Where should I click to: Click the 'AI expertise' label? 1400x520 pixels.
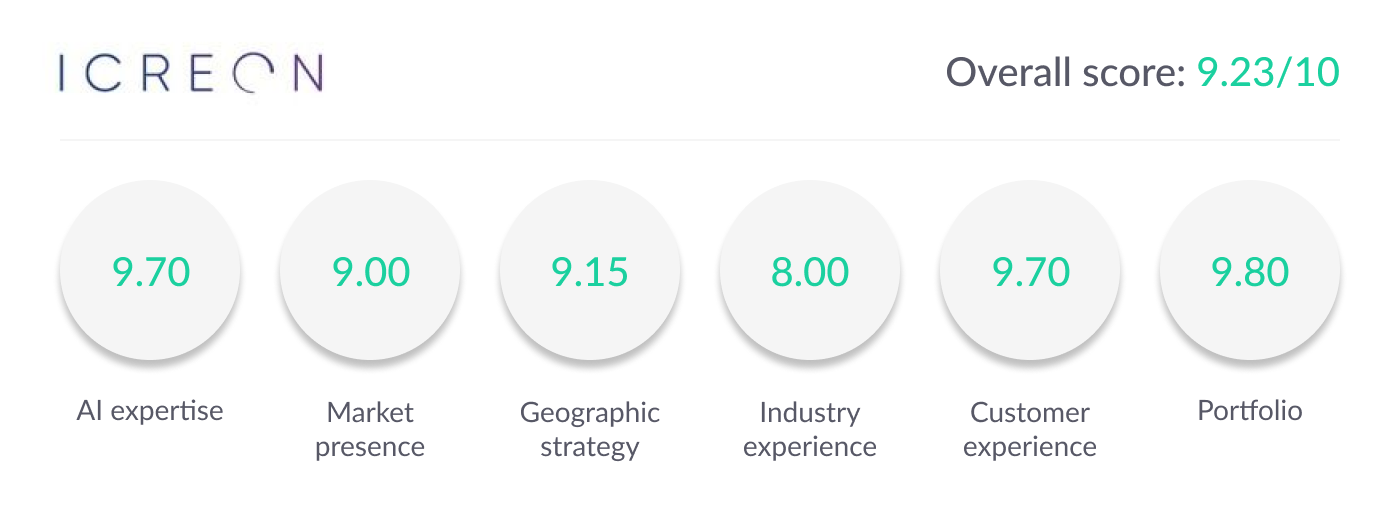point(150,410)
